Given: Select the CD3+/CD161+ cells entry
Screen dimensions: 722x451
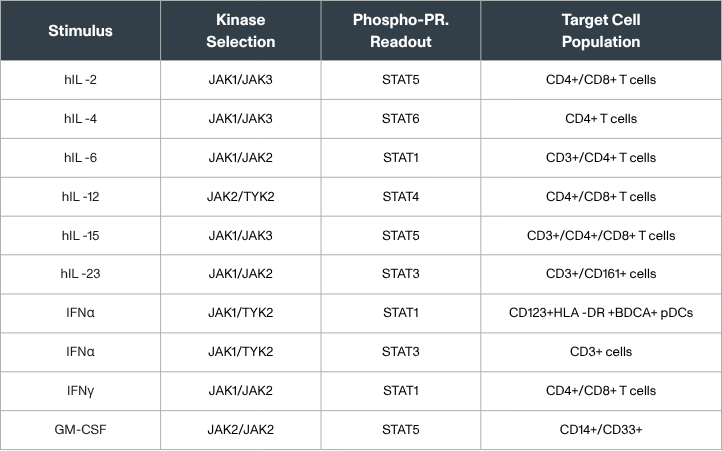Looking at the screenshot, I should (601, 274).
